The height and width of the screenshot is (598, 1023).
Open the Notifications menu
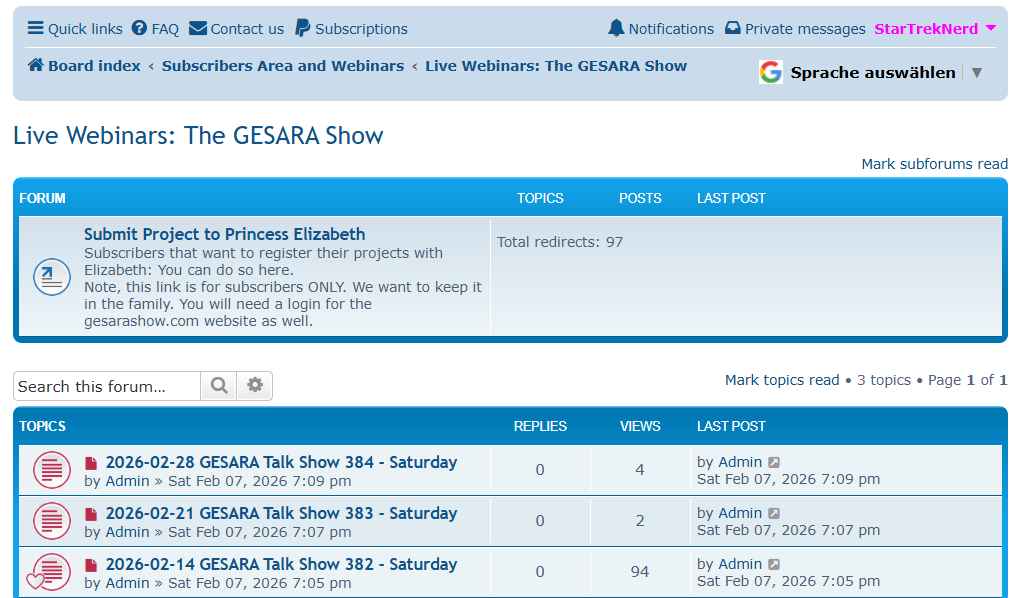tap(661, 29)
